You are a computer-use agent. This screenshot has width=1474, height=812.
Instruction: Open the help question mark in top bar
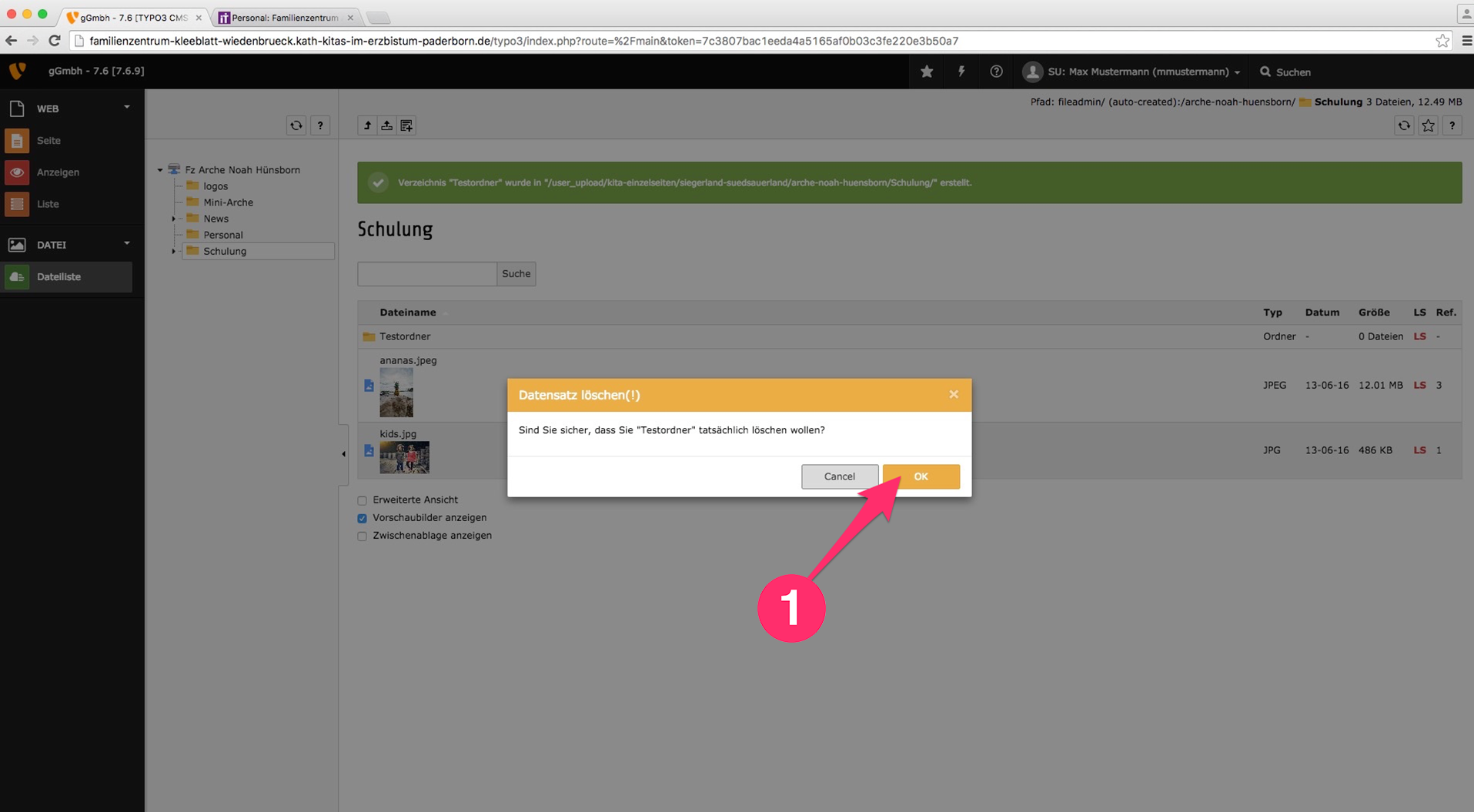[996, 72]
